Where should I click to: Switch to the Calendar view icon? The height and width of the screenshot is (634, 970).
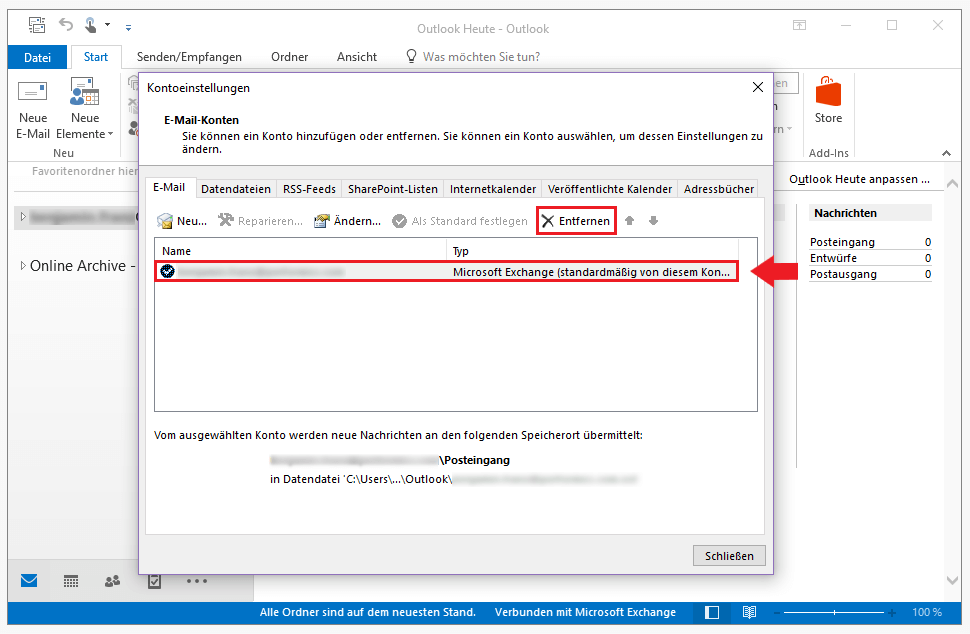(x=71, y=581)
